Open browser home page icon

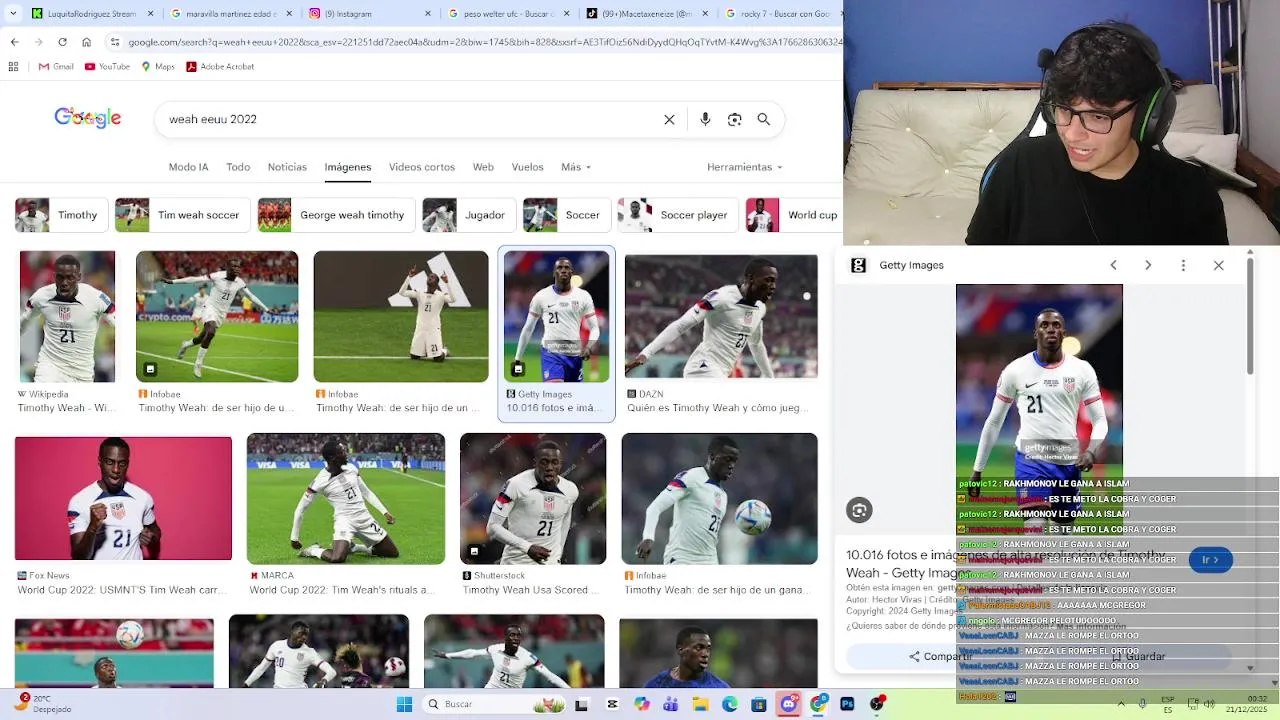(x=86, y=42)
